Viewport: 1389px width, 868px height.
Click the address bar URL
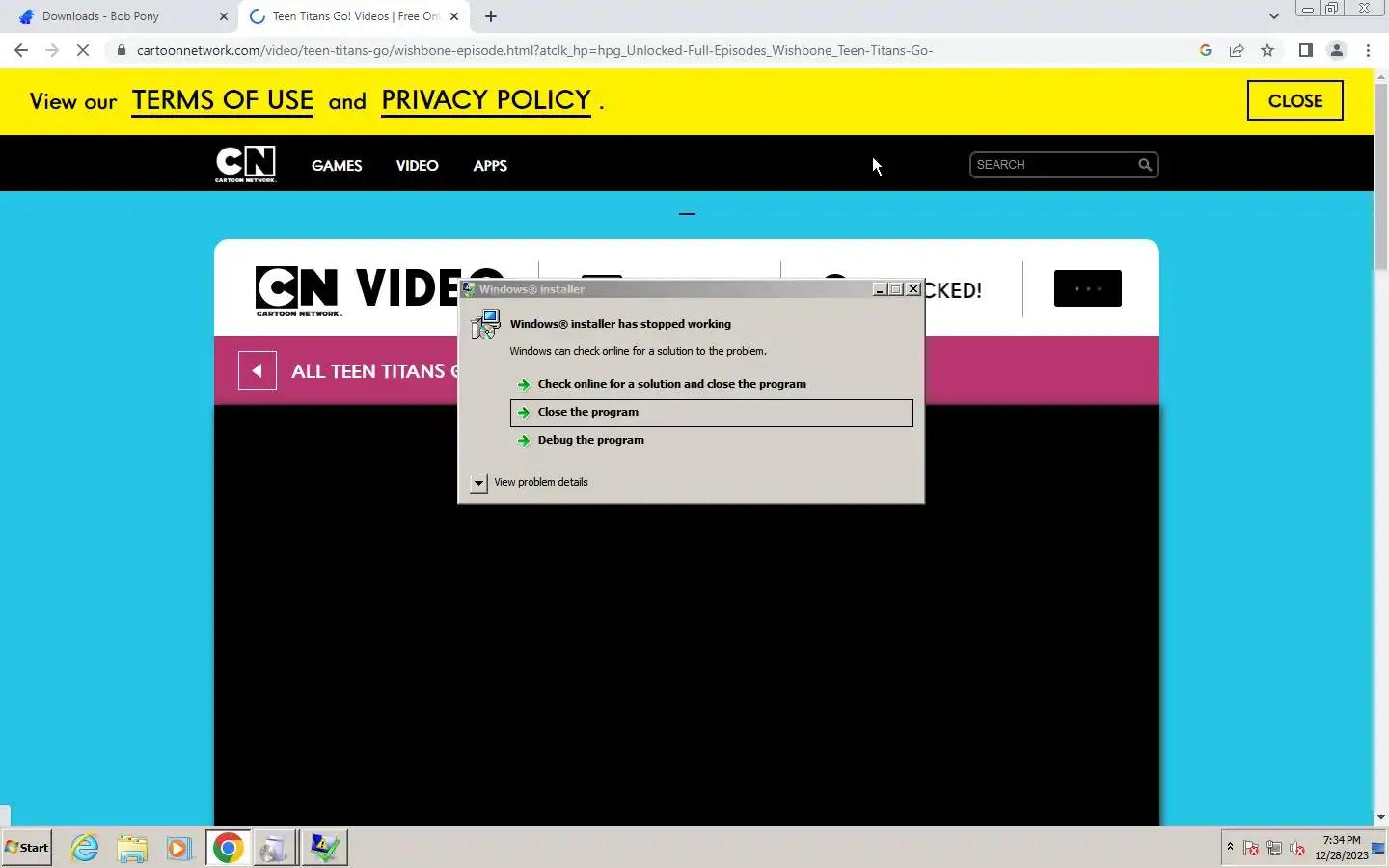coord(534,50)
